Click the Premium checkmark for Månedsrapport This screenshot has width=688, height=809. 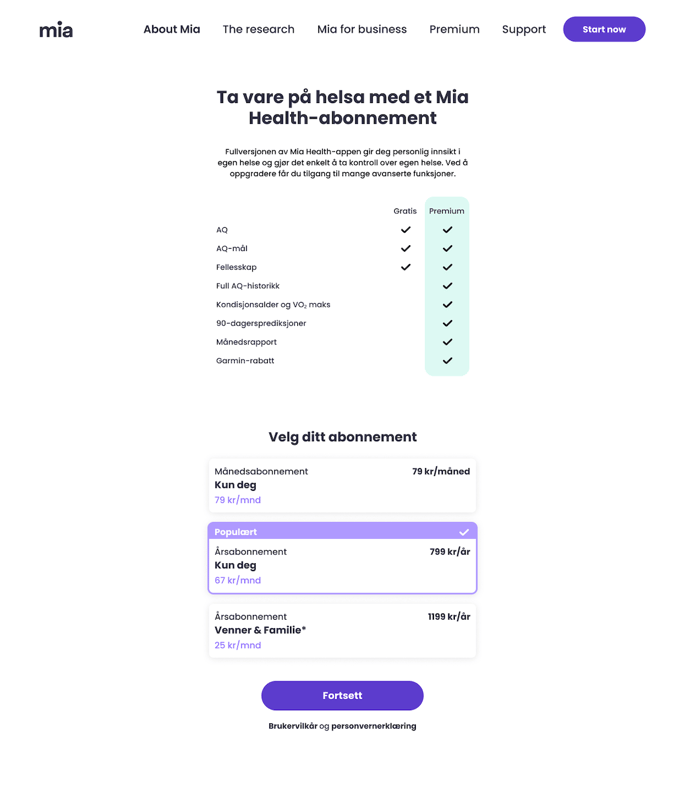pos(447,342)
